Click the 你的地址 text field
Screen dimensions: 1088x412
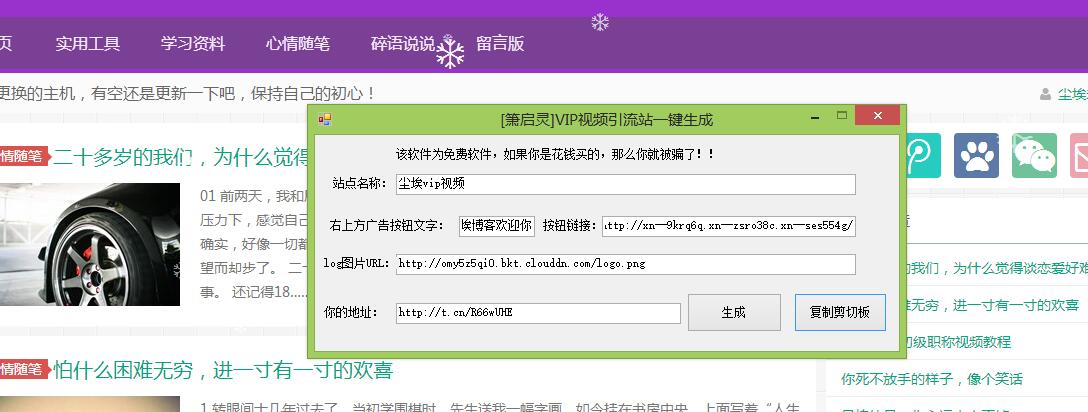pyautogui.click(x=538, y=313)
